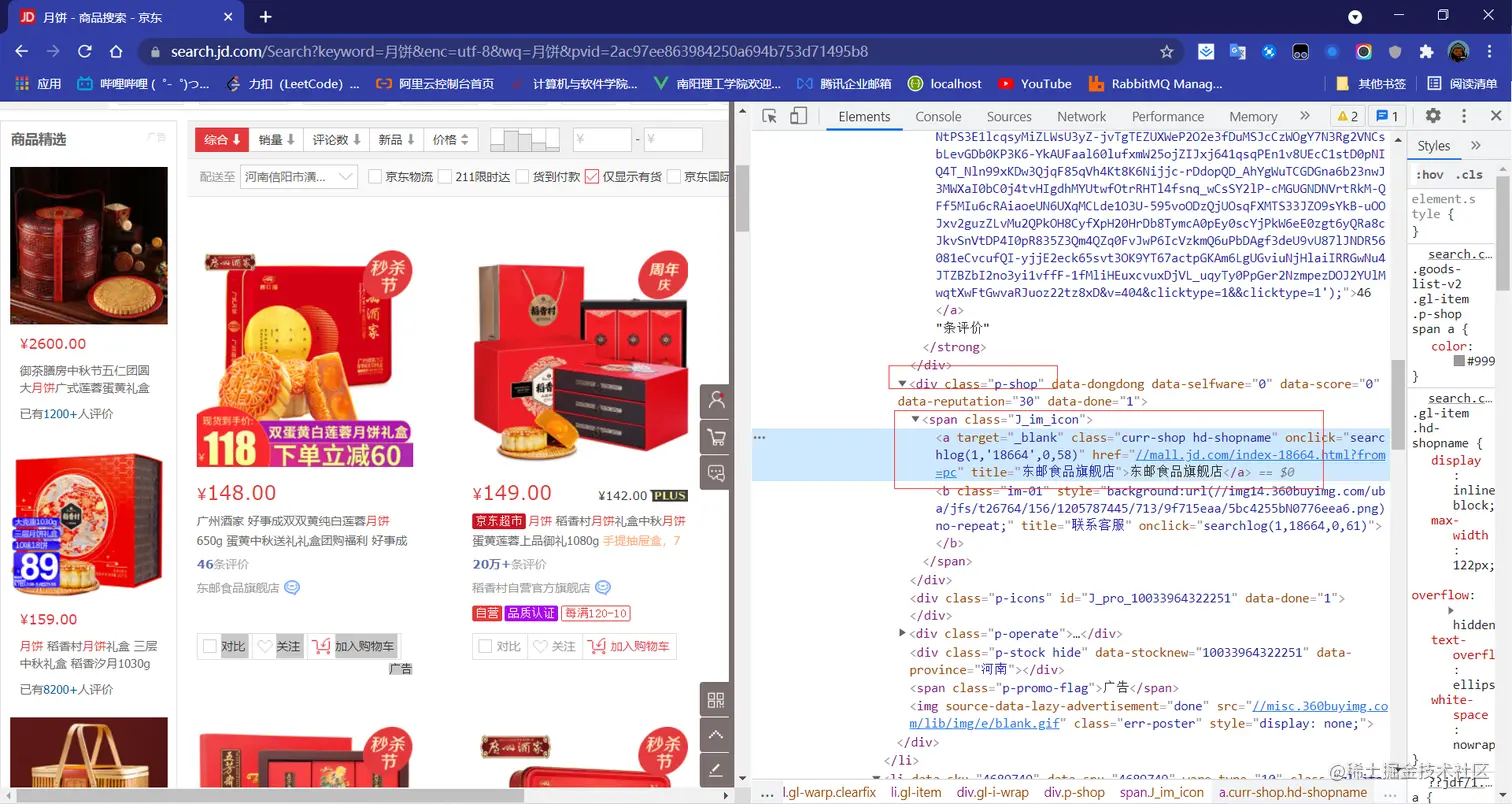This screenshot has height=804, width=1512.
Task: Open the YouTube bookmark
Action: (1034, 84)
